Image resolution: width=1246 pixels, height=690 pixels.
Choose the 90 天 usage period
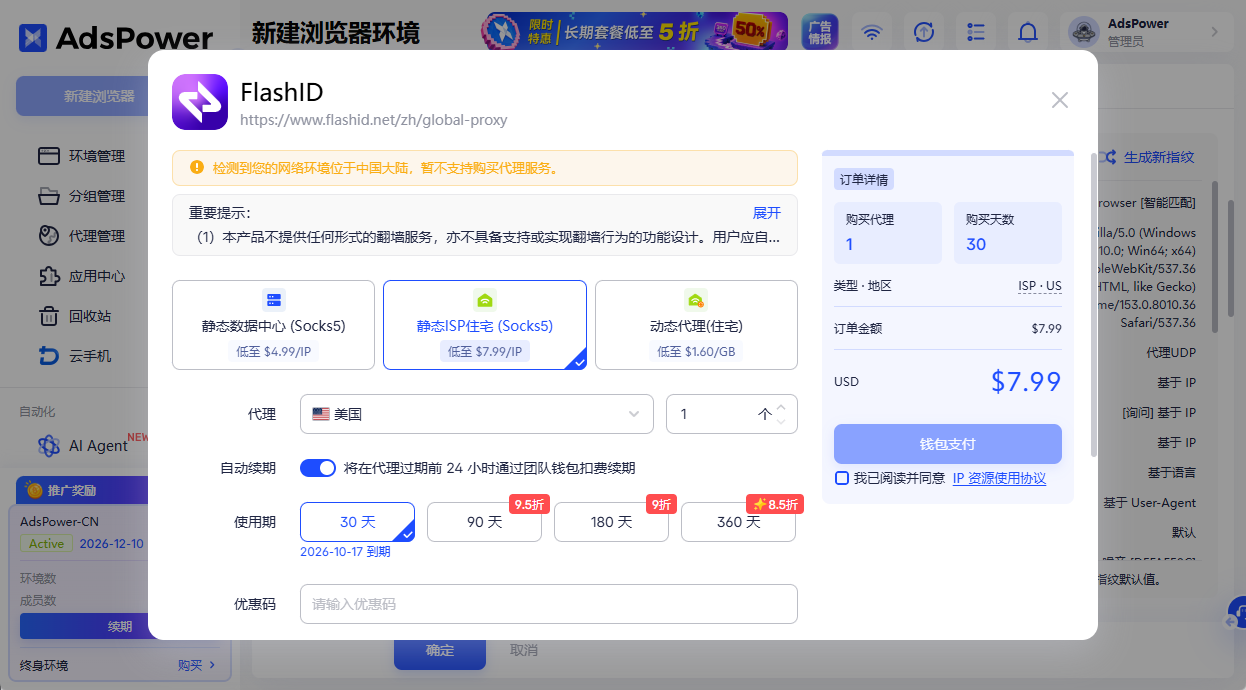coord(484,522)
